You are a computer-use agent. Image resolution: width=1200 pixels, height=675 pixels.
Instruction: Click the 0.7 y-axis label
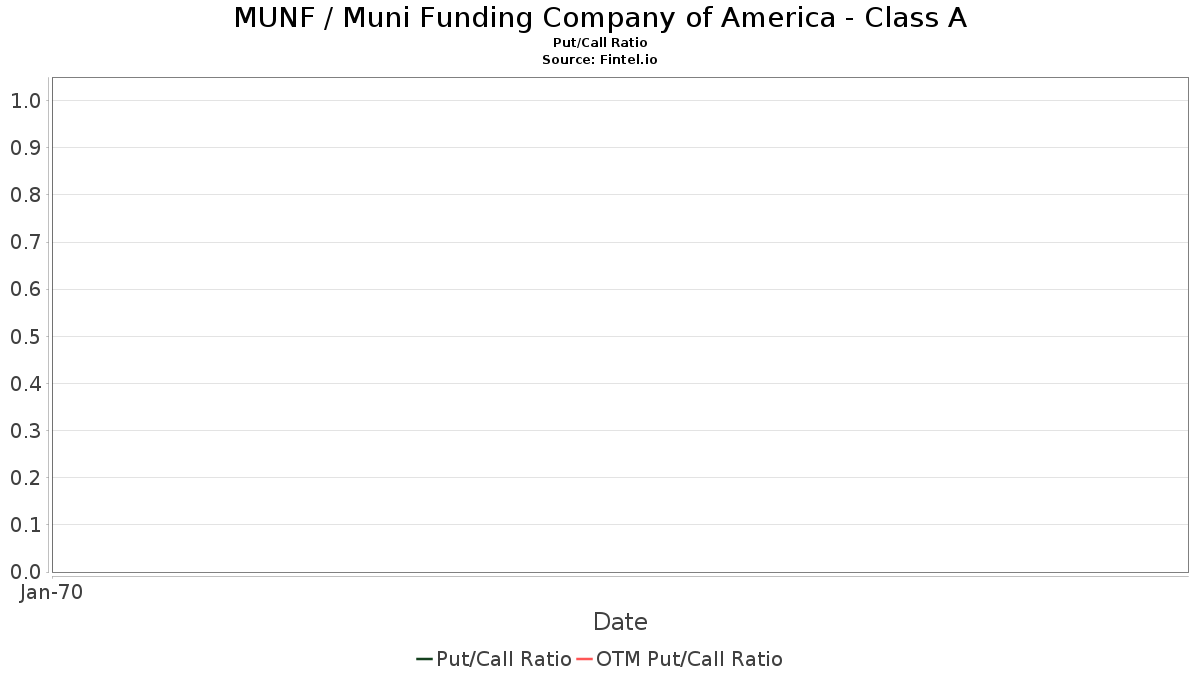click(25, 242)
